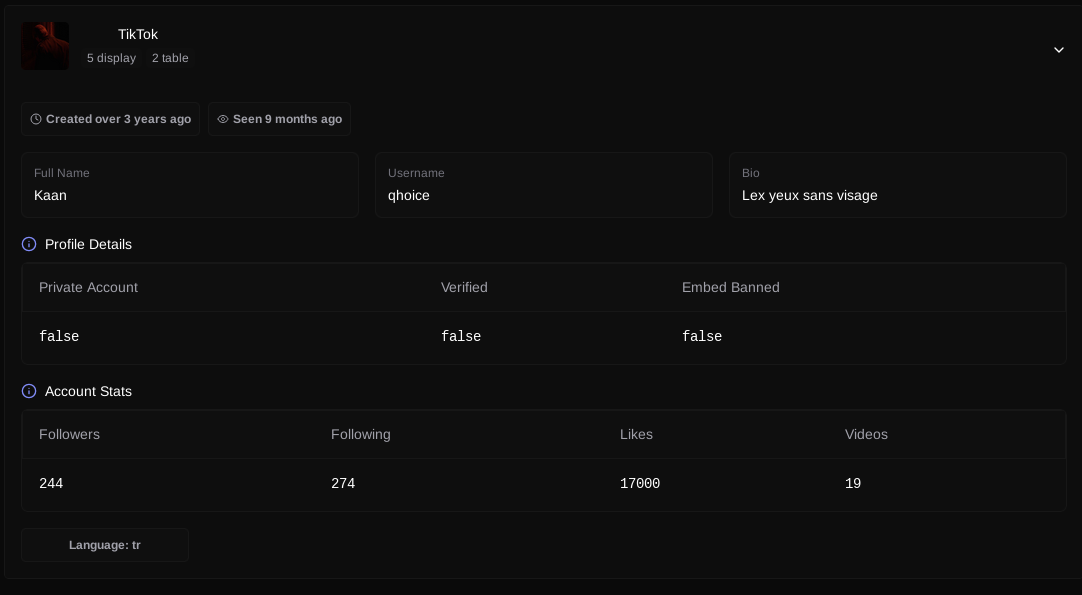Click the Likes value 17000
This screenshot has width=1082, height=595.
point(640,484)
